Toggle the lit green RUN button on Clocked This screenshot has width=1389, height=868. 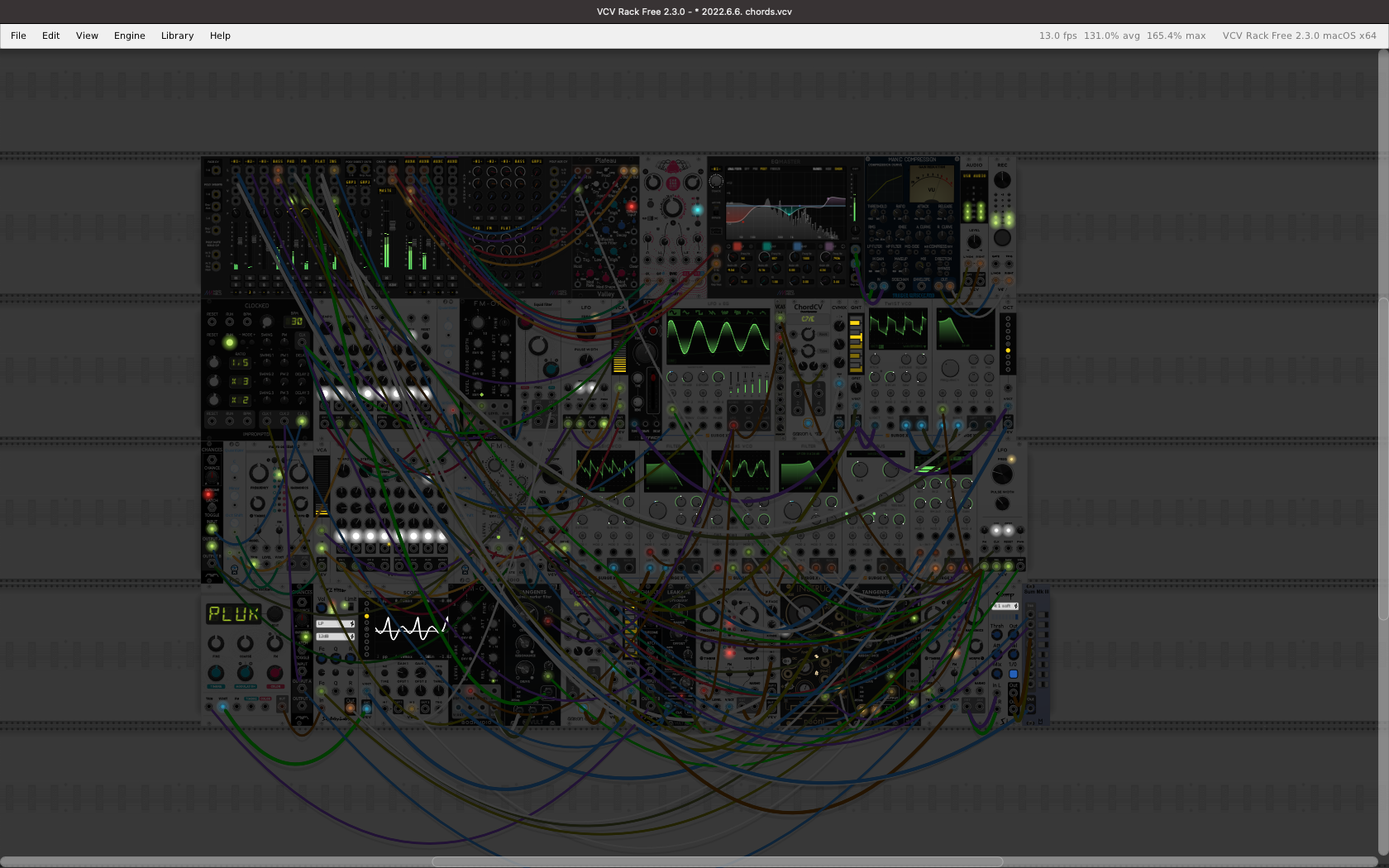(x=230, y=341)
